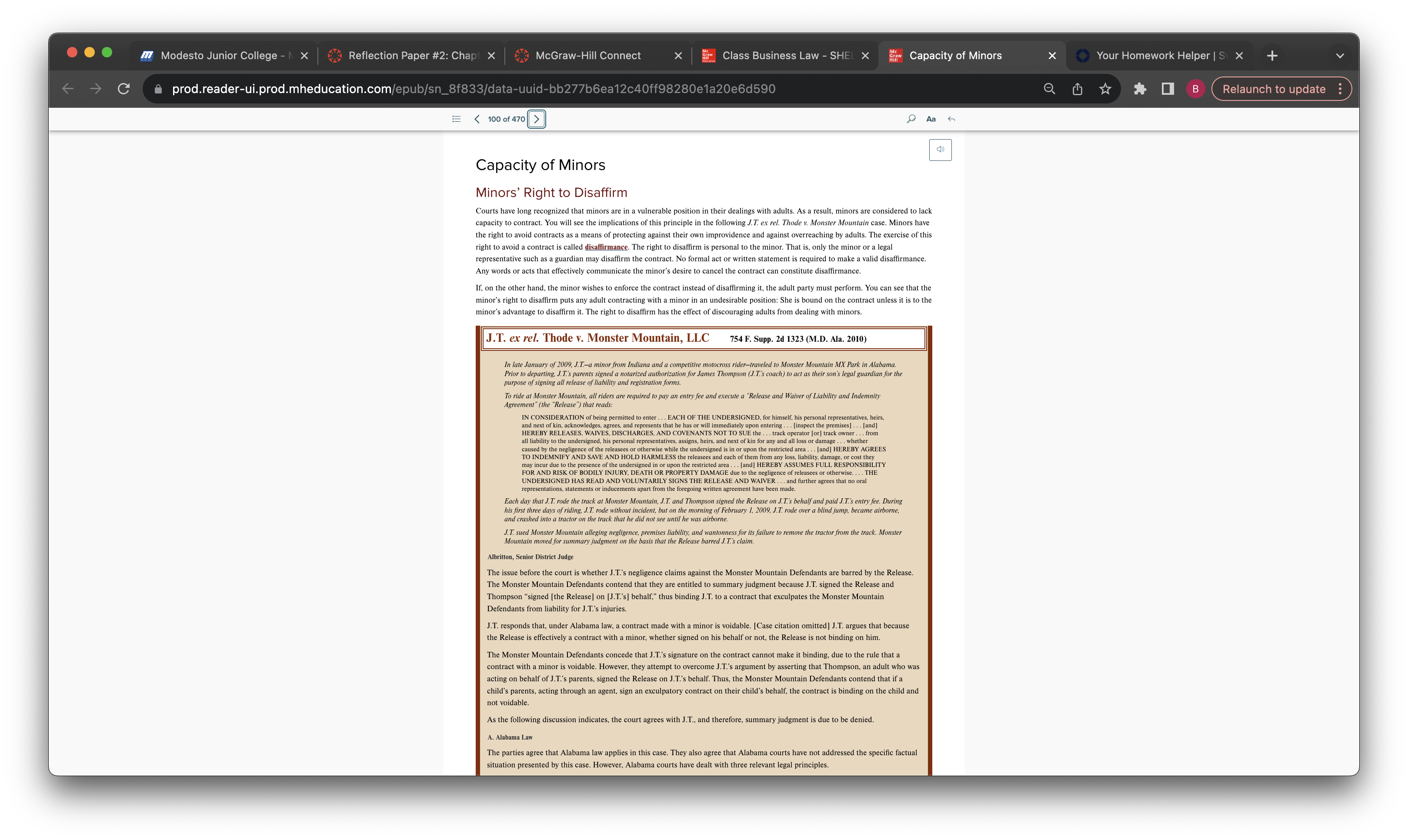Open the Aa font settings
Screen dimensions: 1408x840
[931, 119]
